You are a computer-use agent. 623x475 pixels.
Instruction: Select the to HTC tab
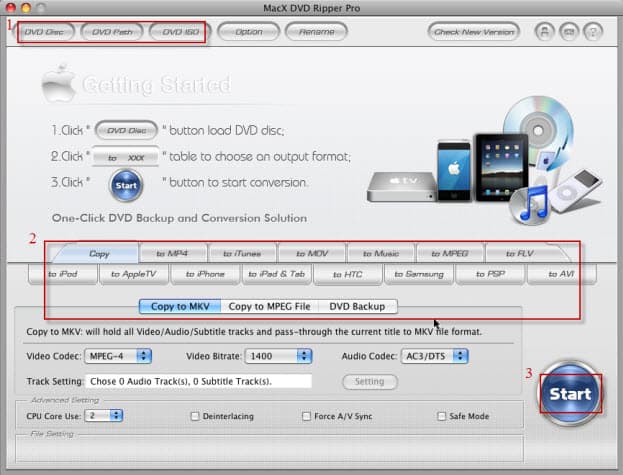[x=348, y=274]
